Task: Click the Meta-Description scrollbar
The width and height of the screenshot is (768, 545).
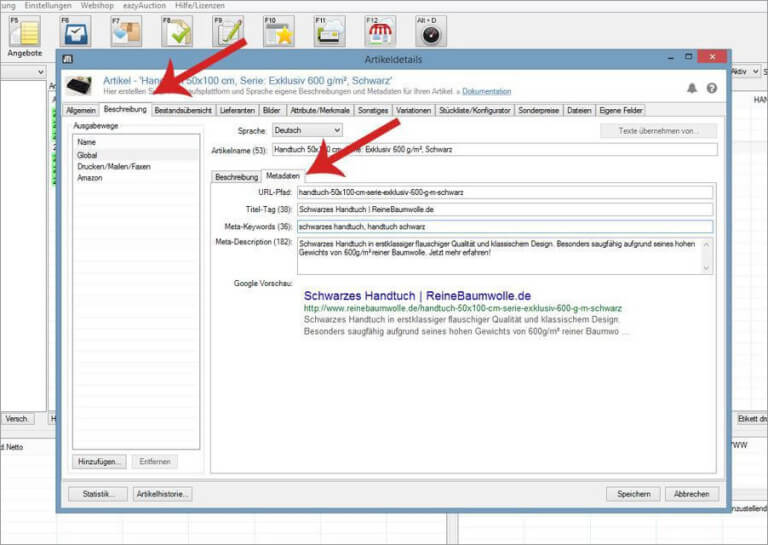Action: tap(708, 255)
